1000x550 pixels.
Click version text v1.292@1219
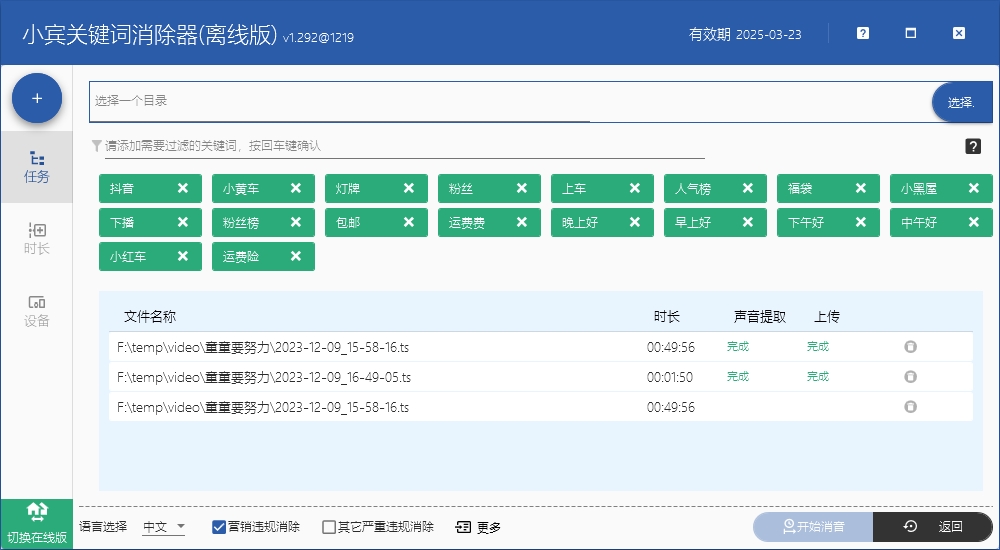[318, 37]
